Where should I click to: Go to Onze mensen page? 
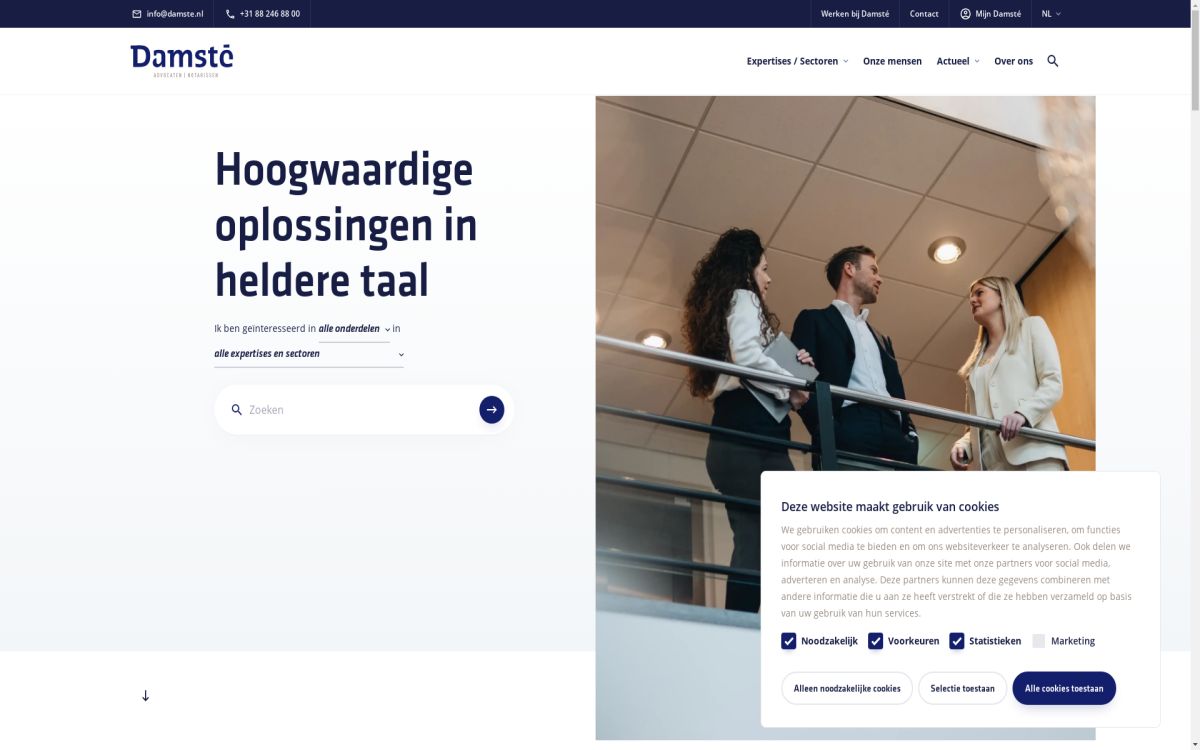892,61
